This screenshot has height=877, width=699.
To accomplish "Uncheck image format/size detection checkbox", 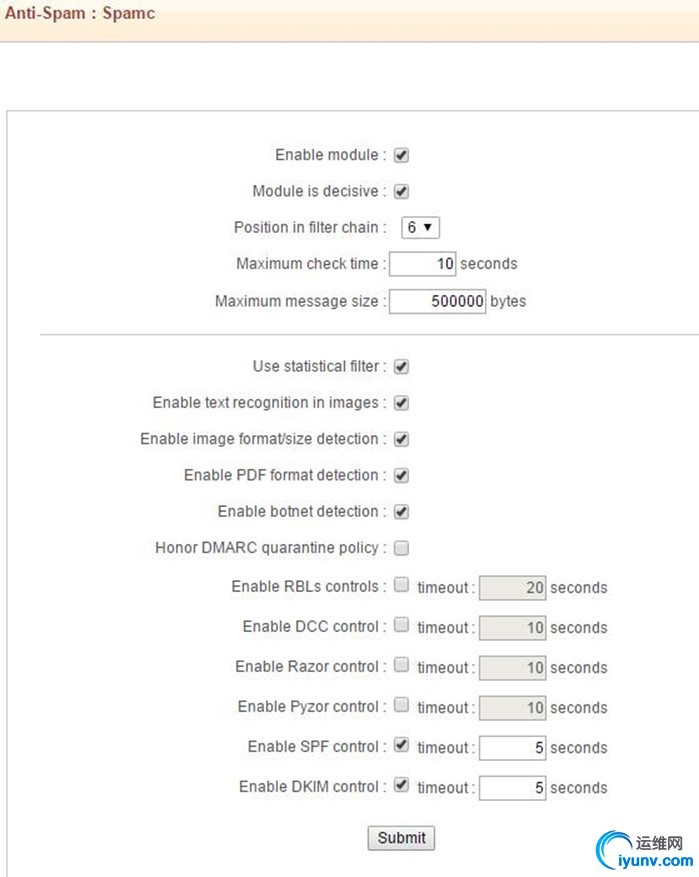I will [x=401, y=439].
